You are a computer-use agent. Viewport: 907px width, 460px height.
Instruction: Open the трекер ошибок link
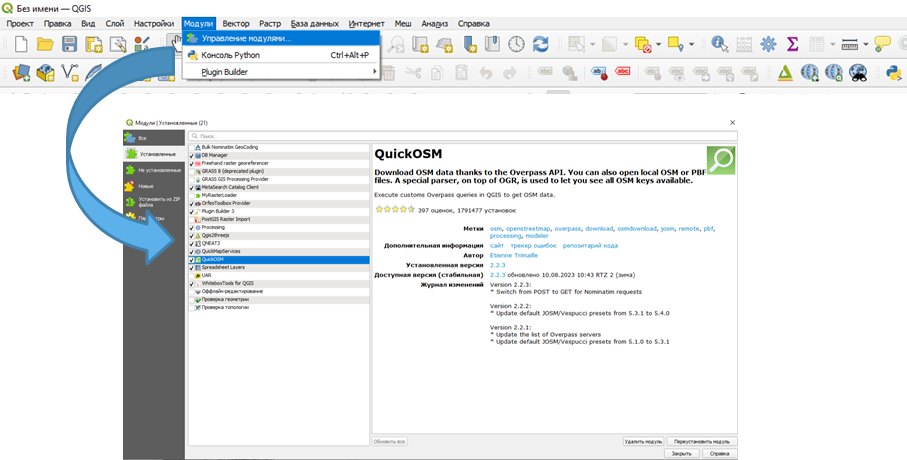coord(533,245)
